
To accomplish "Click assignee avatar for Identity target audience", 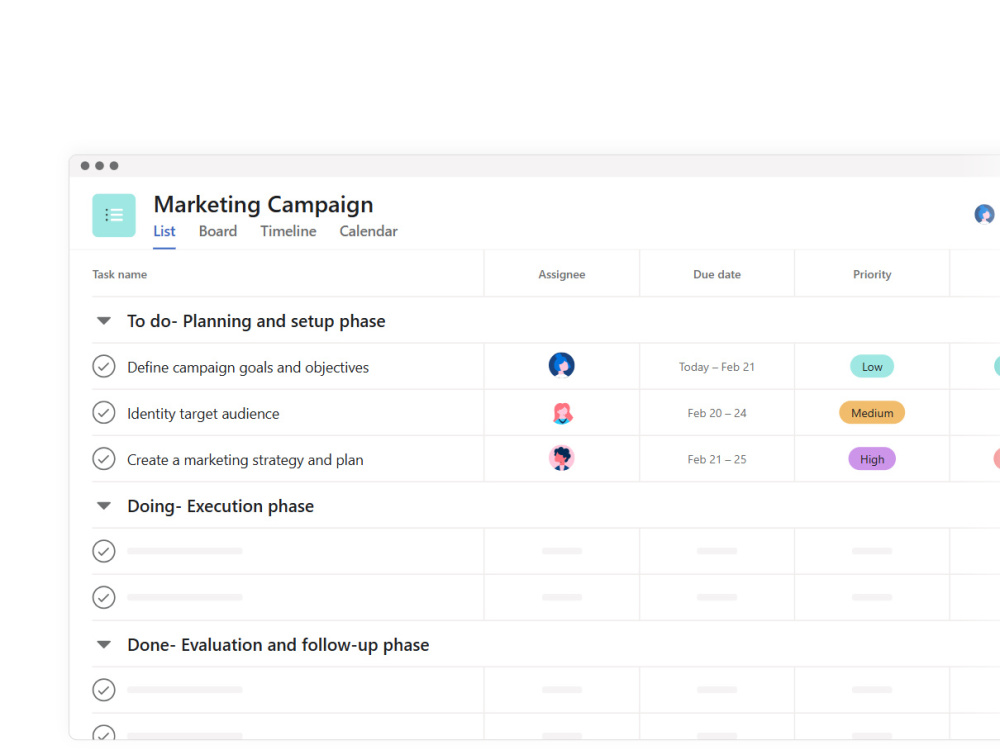I will click(x=561, y=413).
